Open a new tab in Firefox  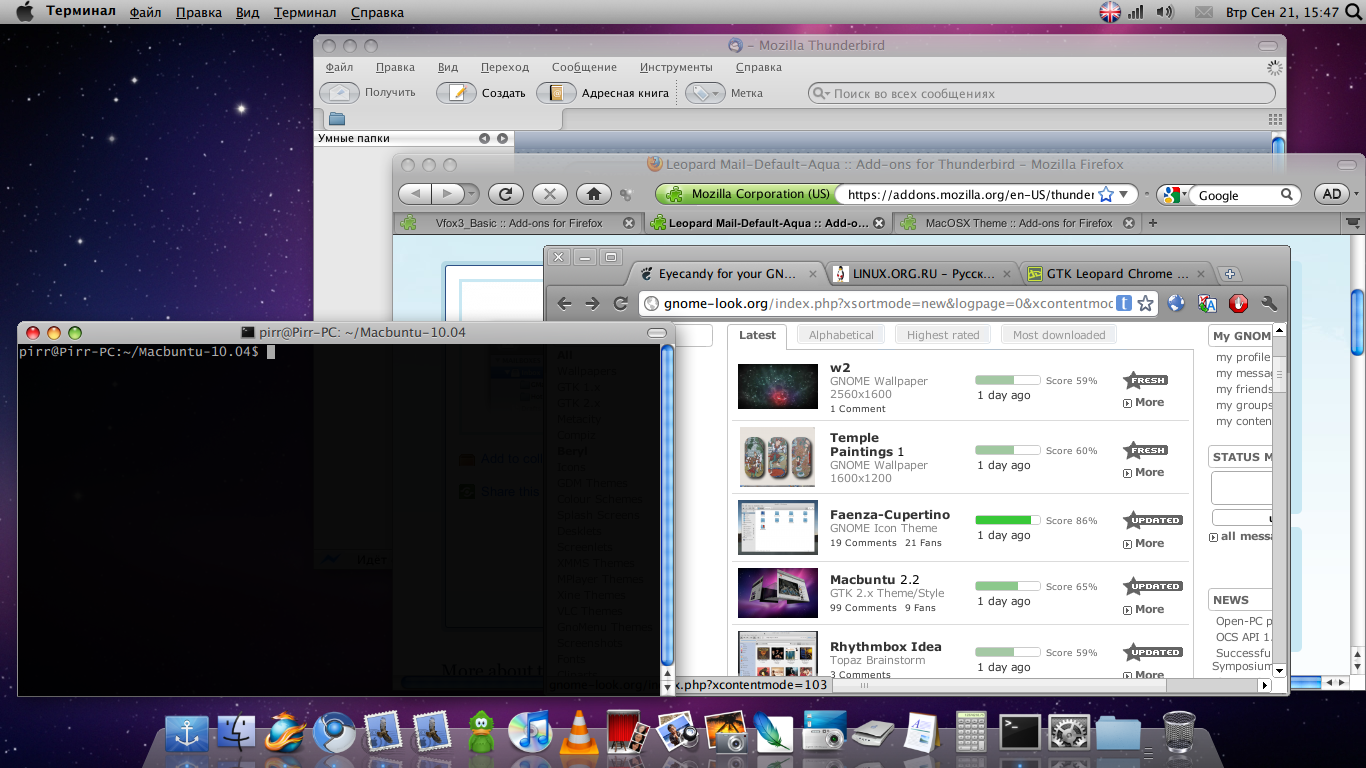[1153, 223]
